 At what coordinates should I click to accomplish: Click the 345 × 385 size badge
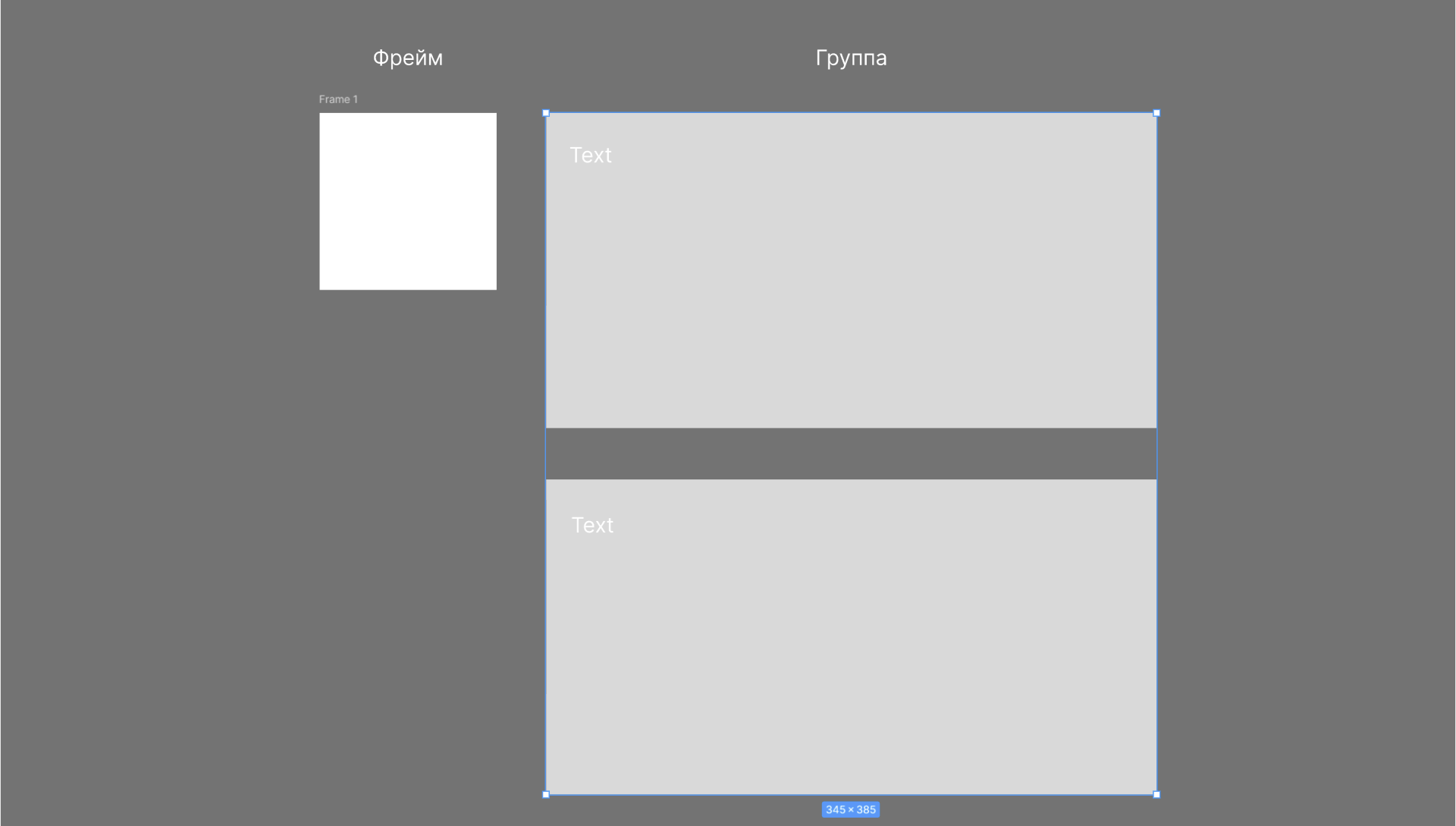pyautogui.click(x=850, y=809)
